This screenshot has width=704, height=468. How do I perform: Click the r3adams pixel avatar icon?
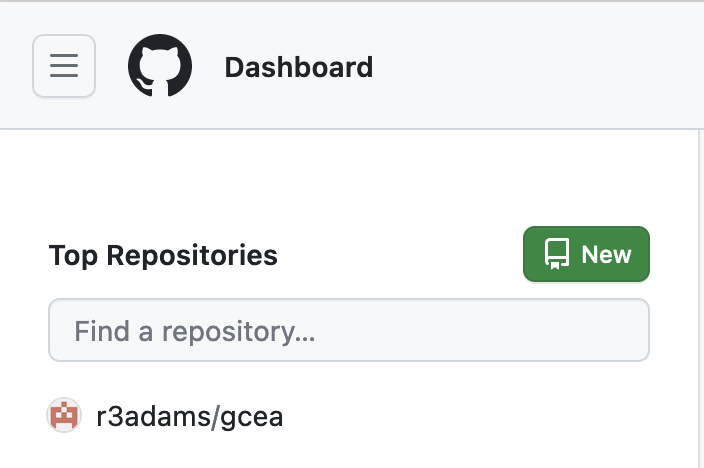pos(64,415)
